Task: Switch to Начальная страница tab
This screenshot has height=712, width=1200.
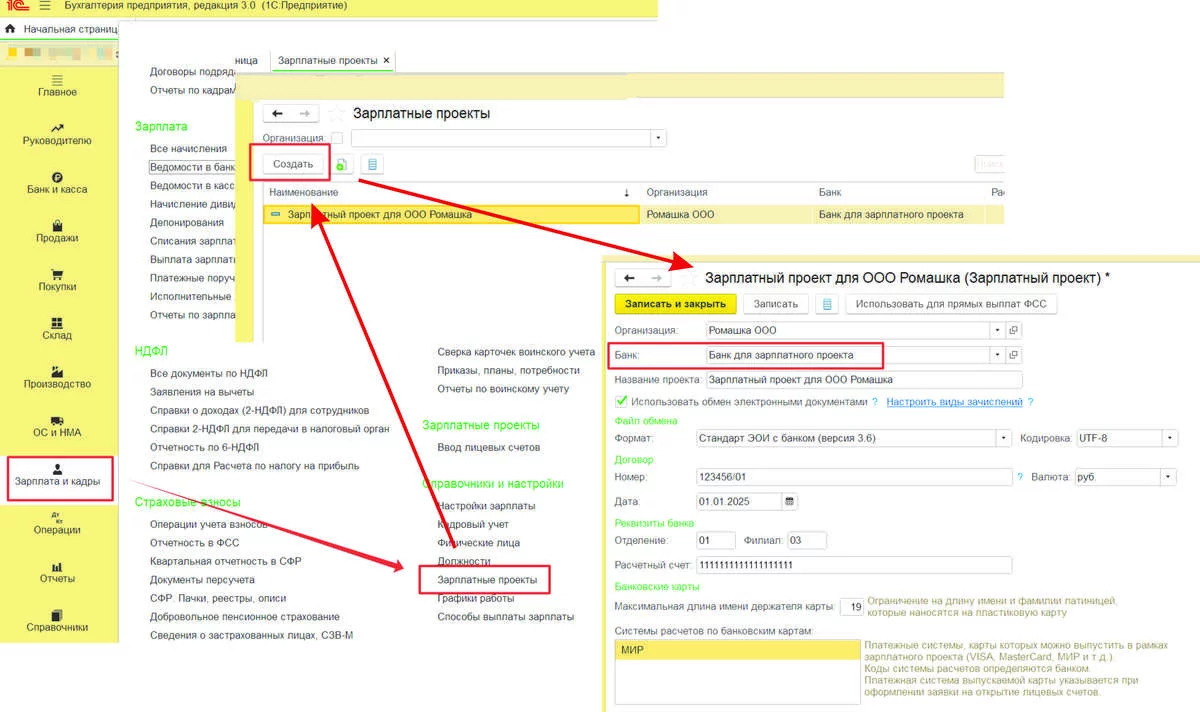Action: (68, 29)
